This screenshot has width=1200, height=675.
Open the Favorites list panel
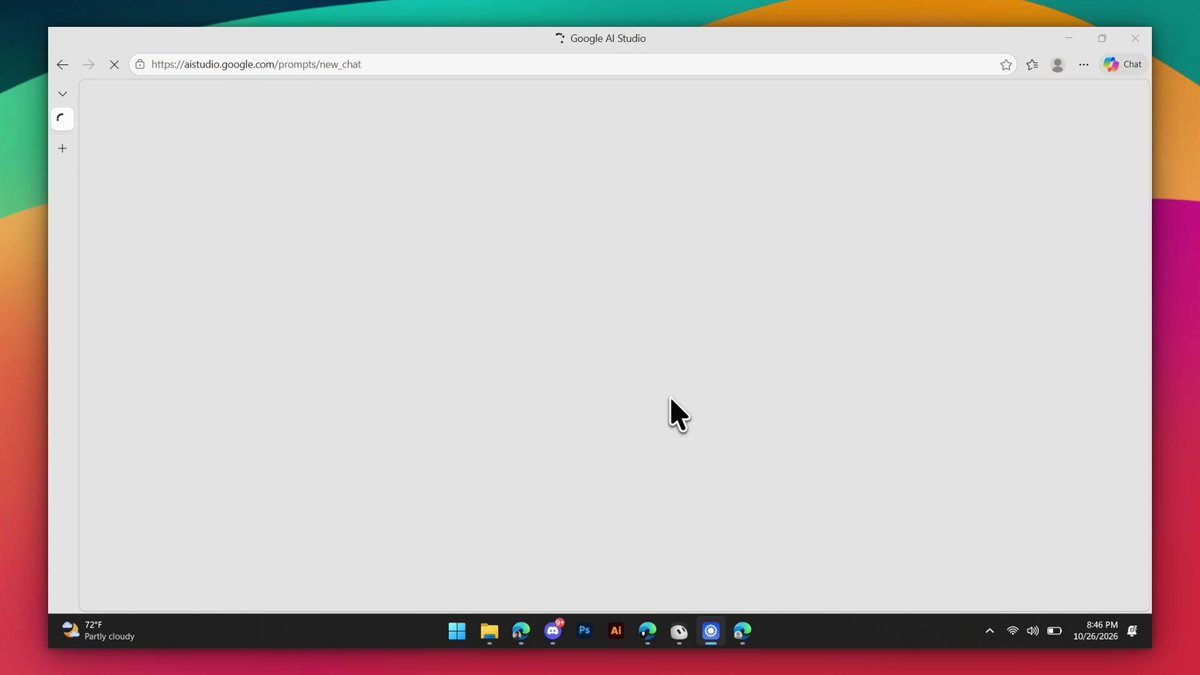(1032, 64)
